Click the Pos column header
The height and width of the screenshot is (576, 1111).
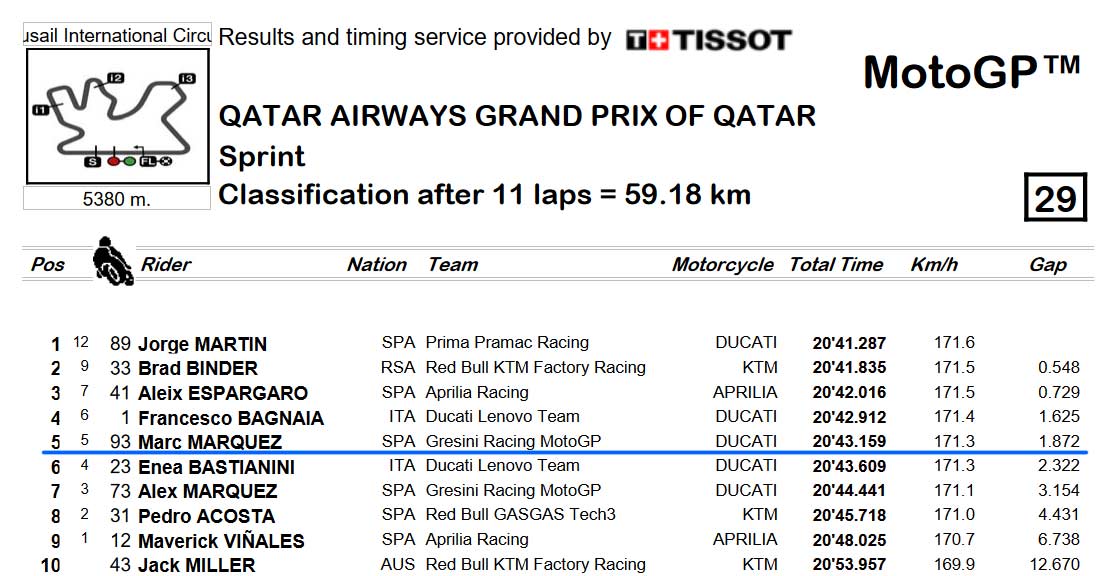[47, 264]
